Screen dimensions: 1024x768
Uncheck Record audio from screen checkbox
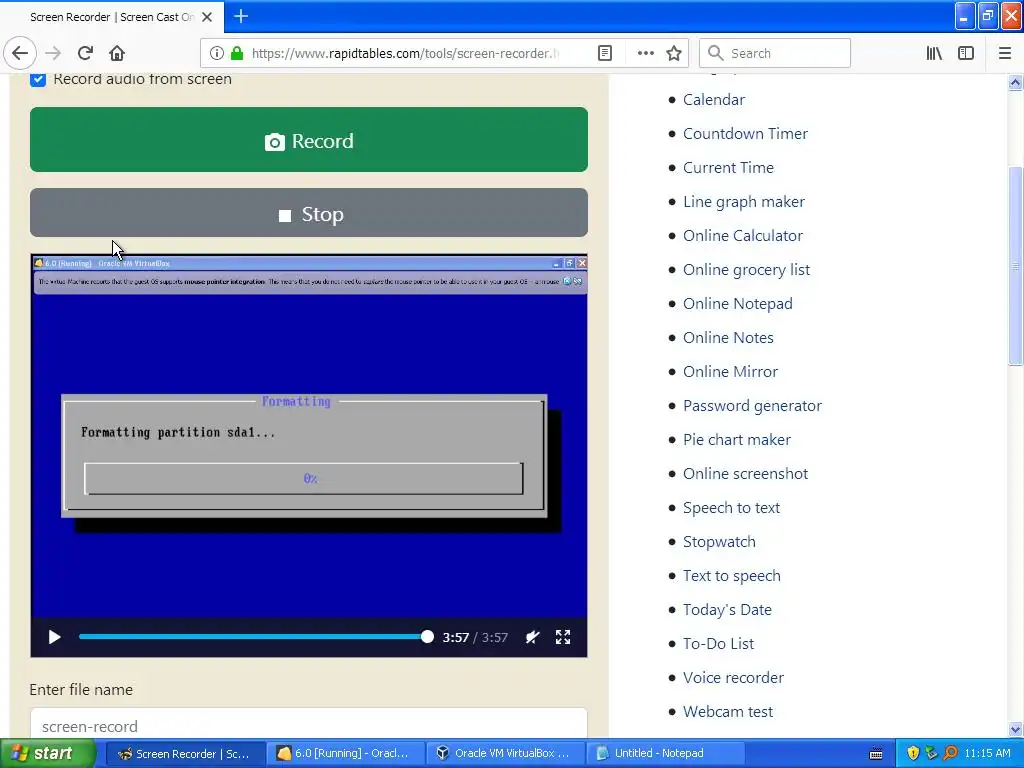(x=38, y=79)
